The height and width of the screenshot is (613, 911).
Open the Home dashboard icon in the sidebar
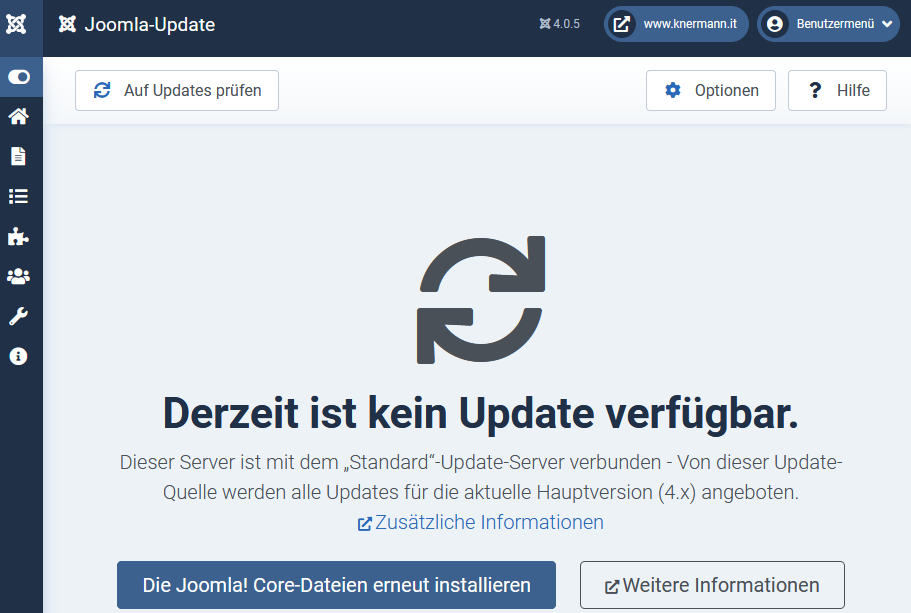pos(19,116)
